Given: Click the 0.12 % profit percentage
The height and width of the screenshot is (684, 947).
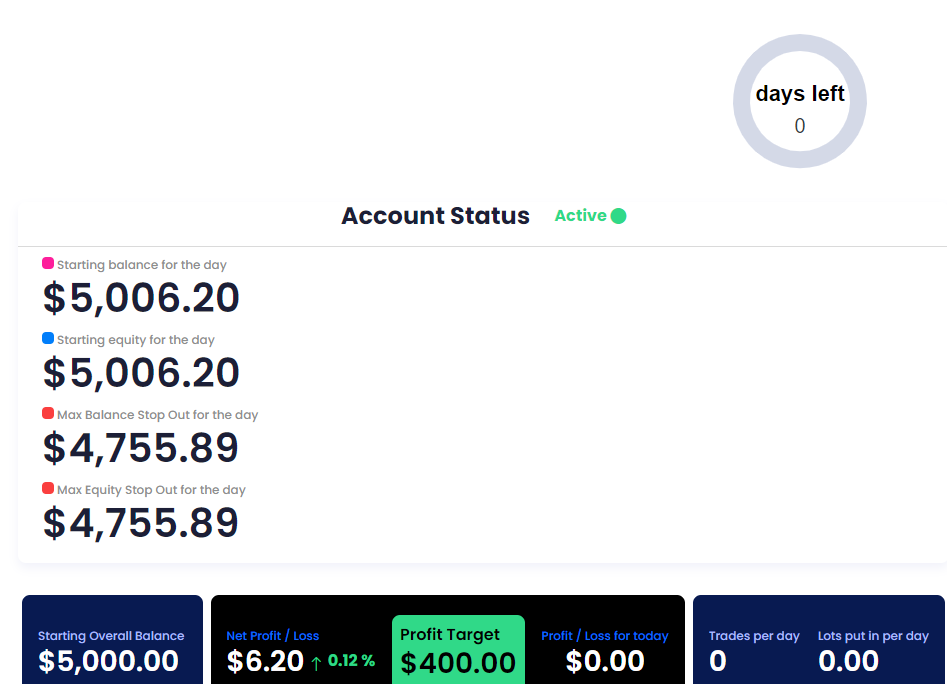Looking at the screenshot, I should click(351, 661).
